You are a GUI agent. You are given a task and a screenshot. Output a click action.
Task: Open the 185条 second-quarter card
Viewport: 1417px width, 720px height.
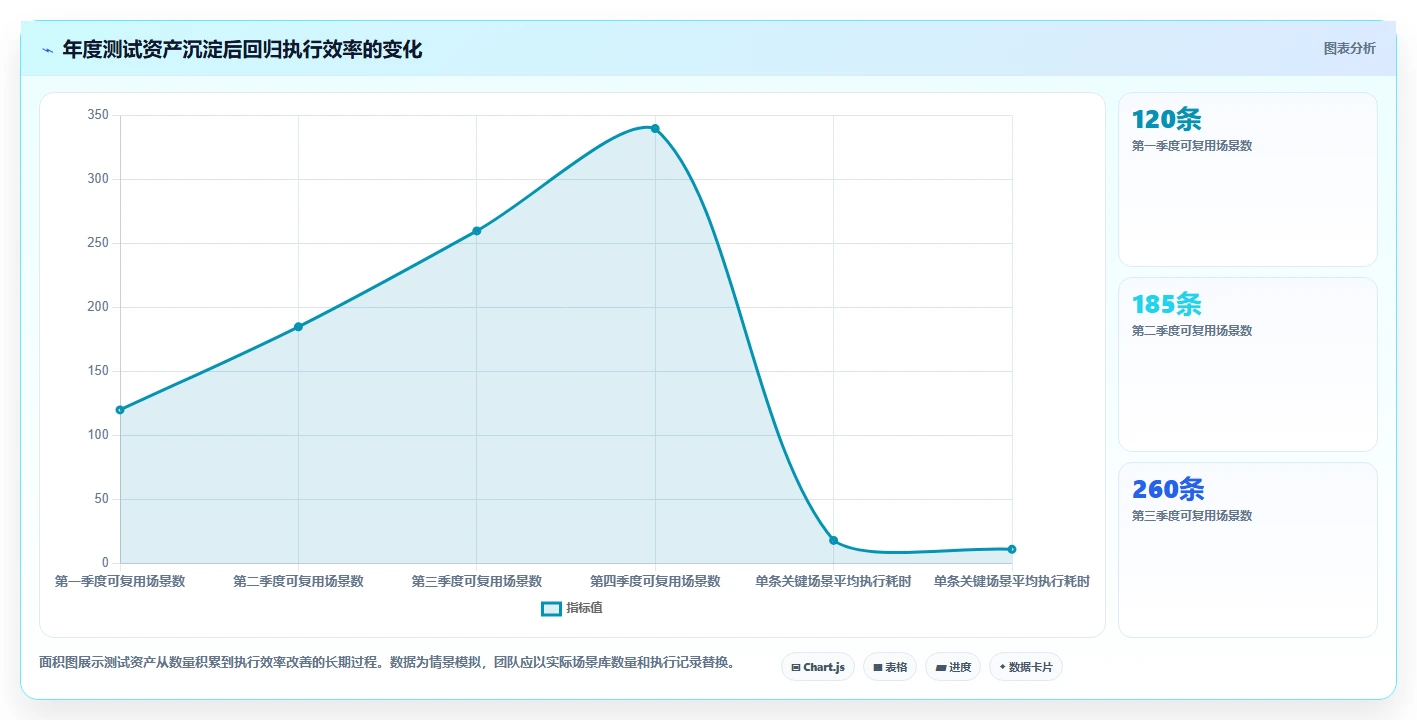point(1247,364)
